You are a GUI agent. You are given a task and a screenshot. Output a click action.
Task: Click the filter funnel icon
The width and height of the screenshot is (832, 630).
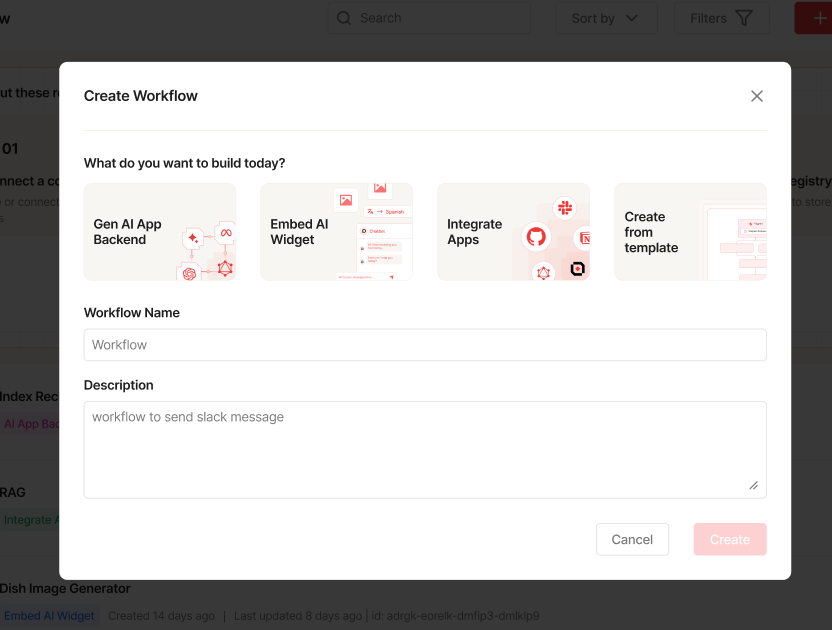tap(744, 18)
